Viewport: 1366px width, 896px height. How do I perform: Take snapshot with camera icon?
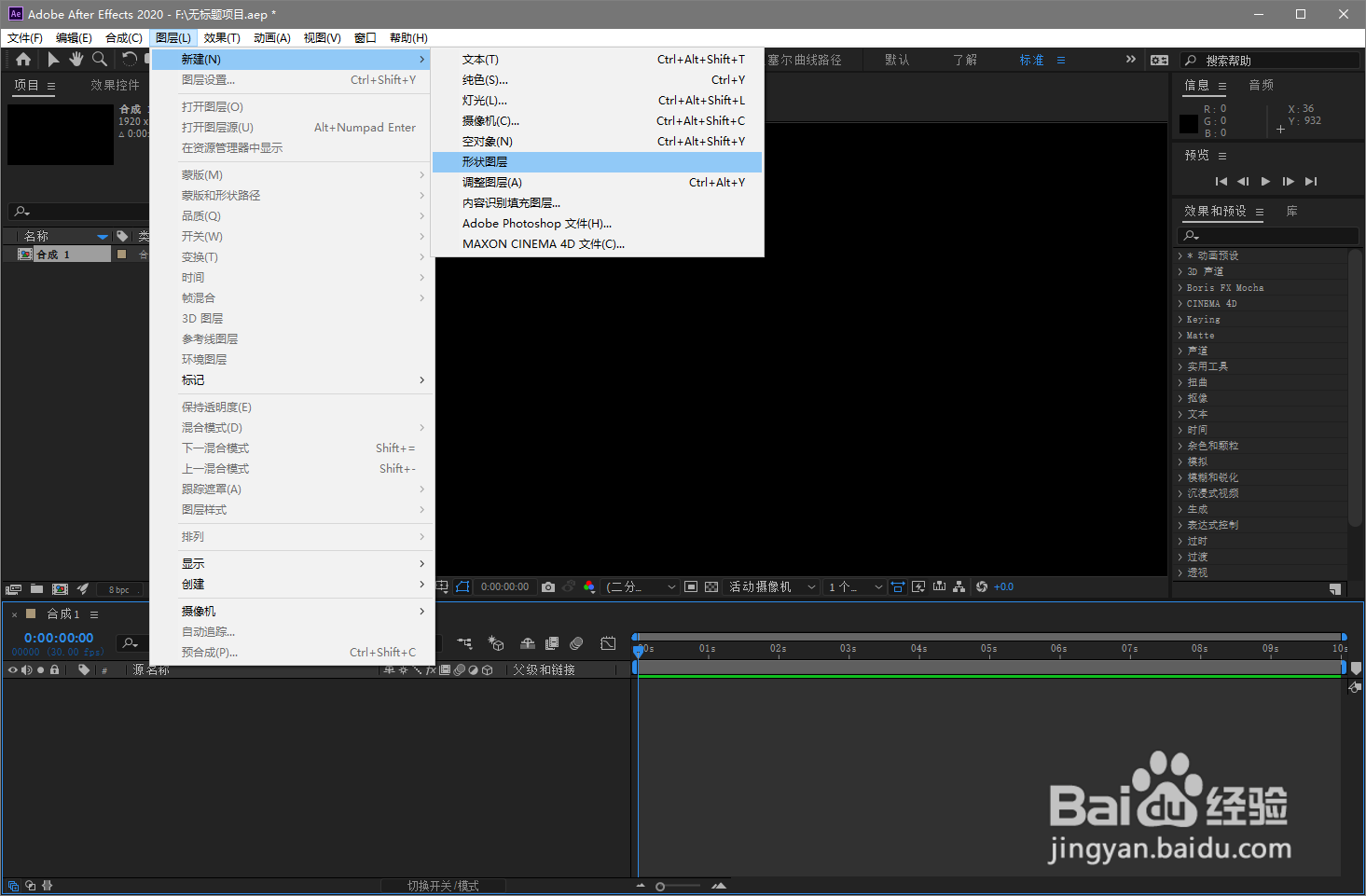click(548, 586)
